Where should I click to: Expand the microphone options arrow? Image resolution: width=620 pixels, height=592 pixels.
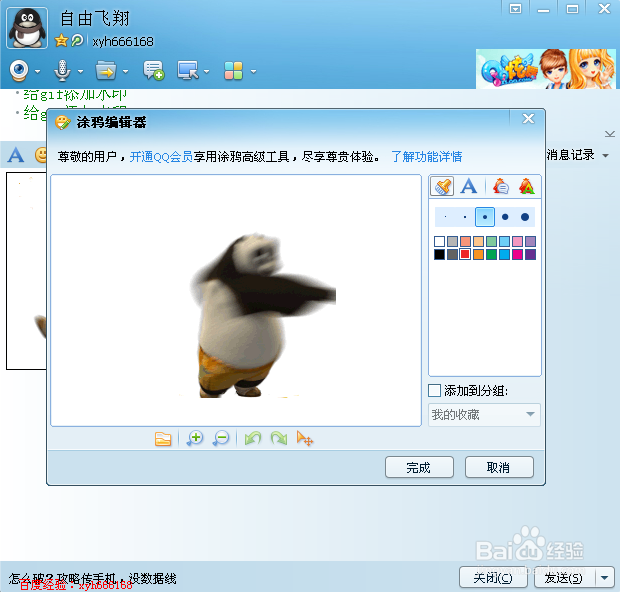(81, 72)
